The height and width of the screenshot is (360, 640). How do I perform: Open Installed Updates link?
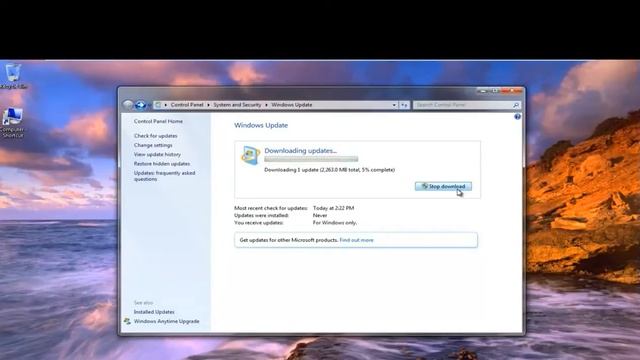click(154, 312)
